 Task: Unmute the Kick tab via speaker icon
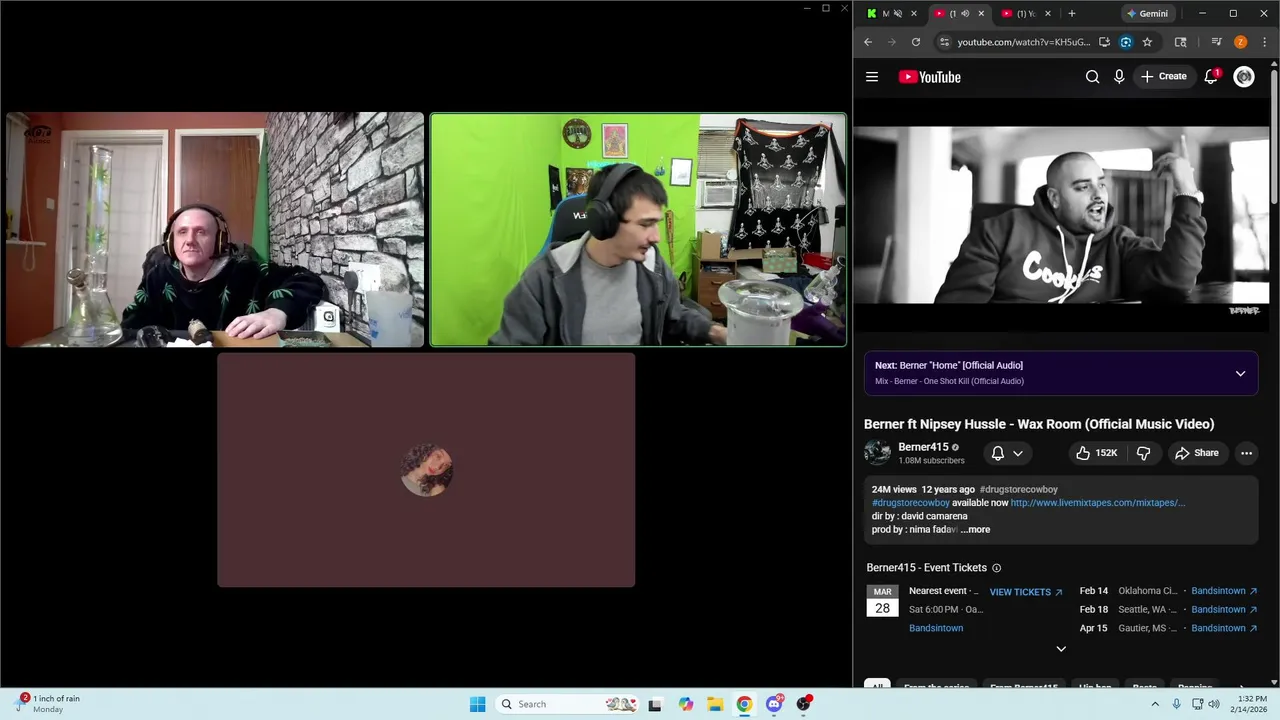[x=897, y=14]
